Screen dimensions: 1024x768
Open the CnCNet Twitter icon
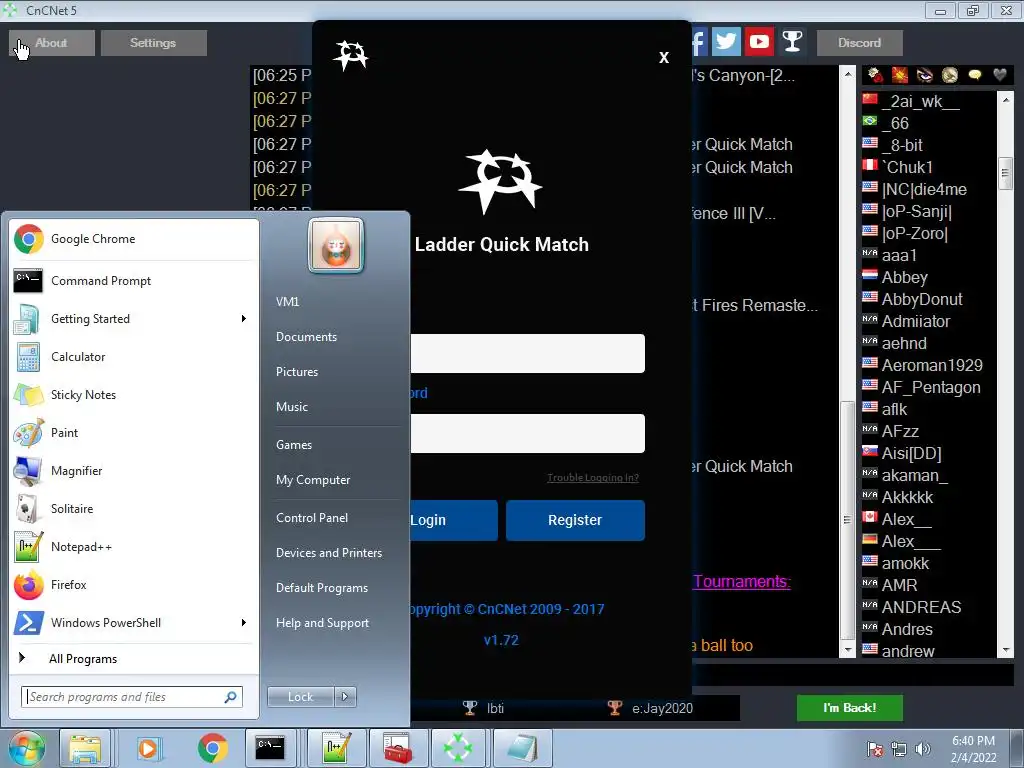[726, 42]
